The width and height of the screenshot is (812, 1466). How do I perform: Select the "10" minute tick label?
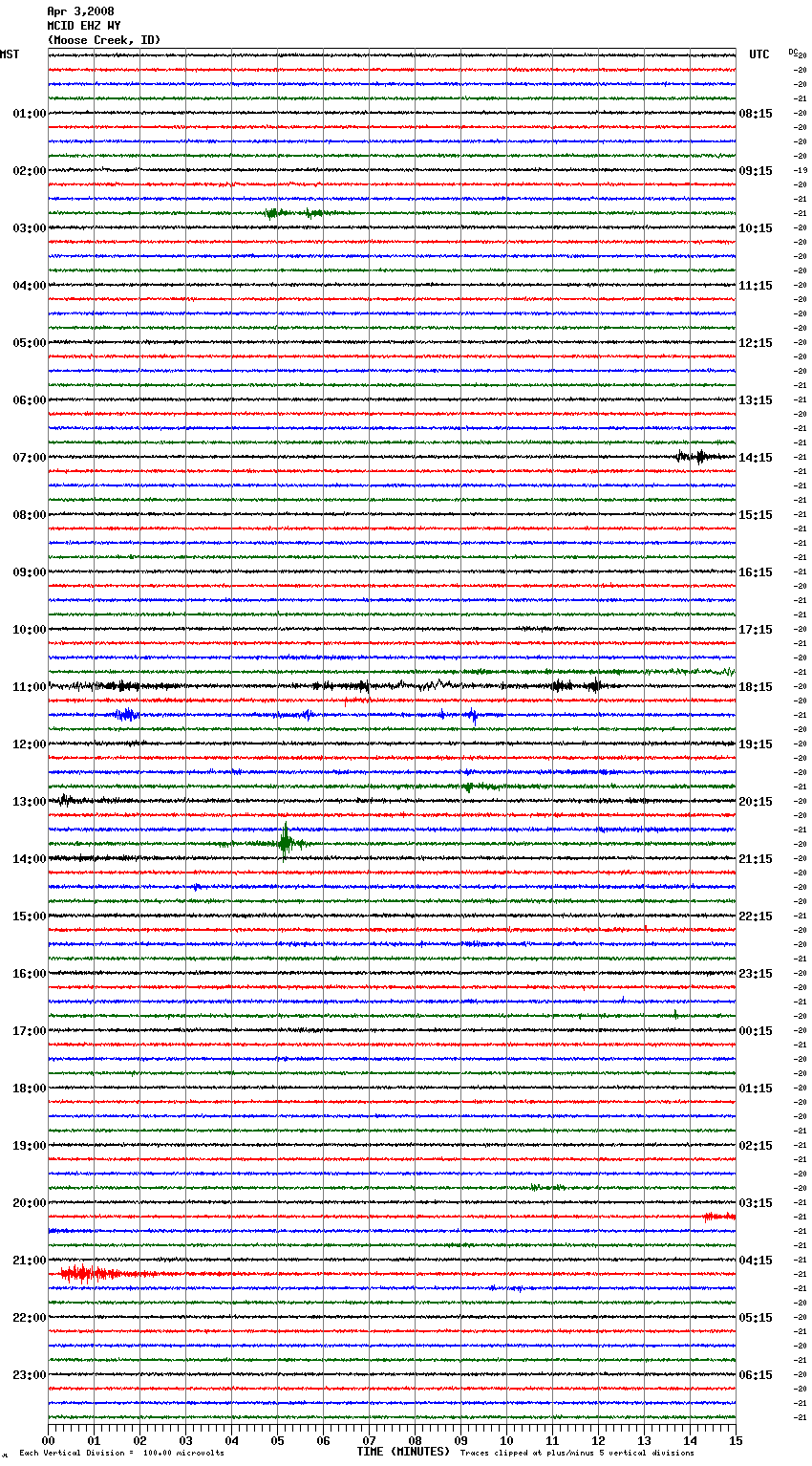pyautogui.click(x=506, y=1441)
